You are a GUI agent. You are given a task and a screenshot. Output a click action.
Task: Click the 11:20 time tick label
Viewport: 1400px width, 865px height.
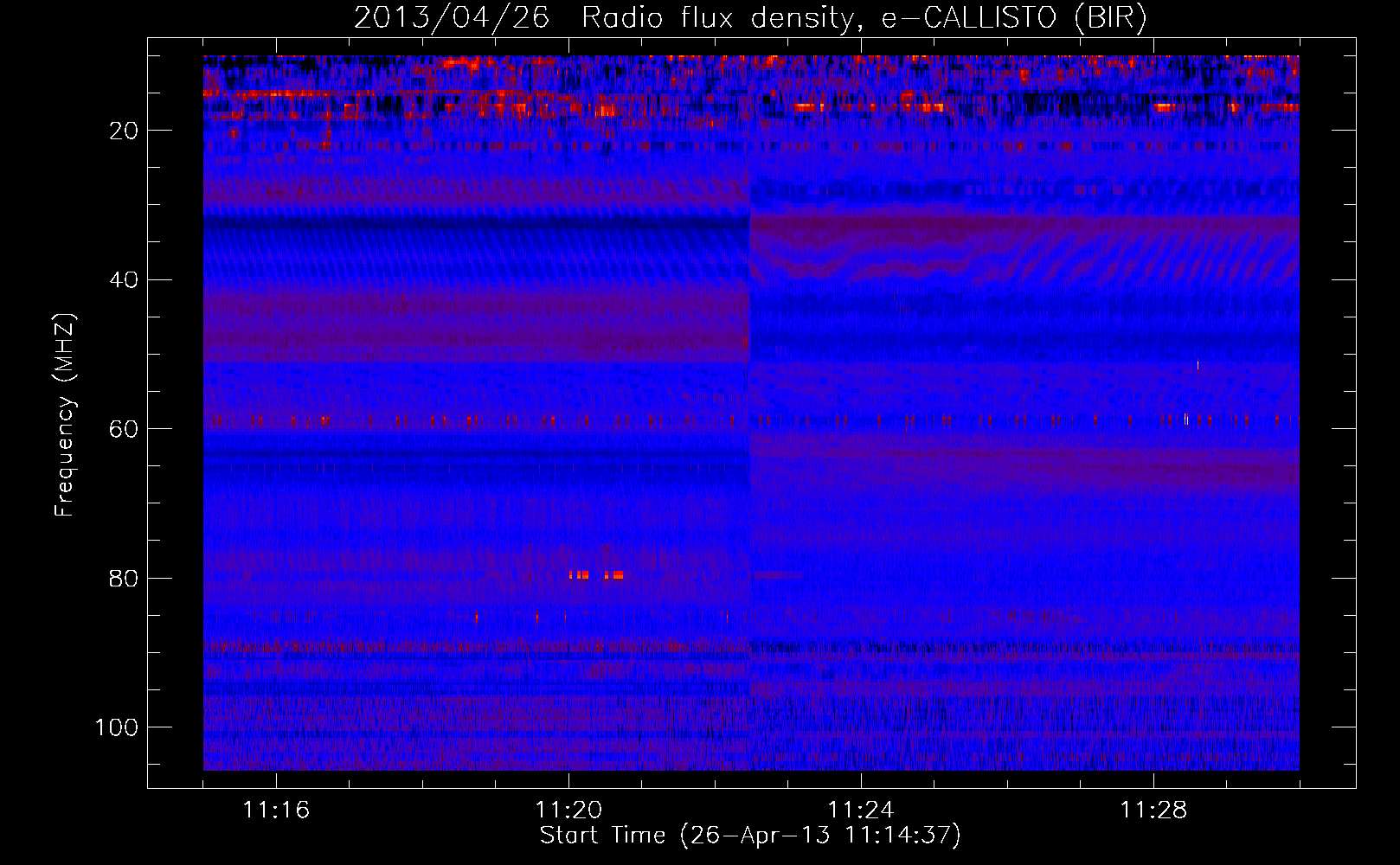(x=568, y=811)
